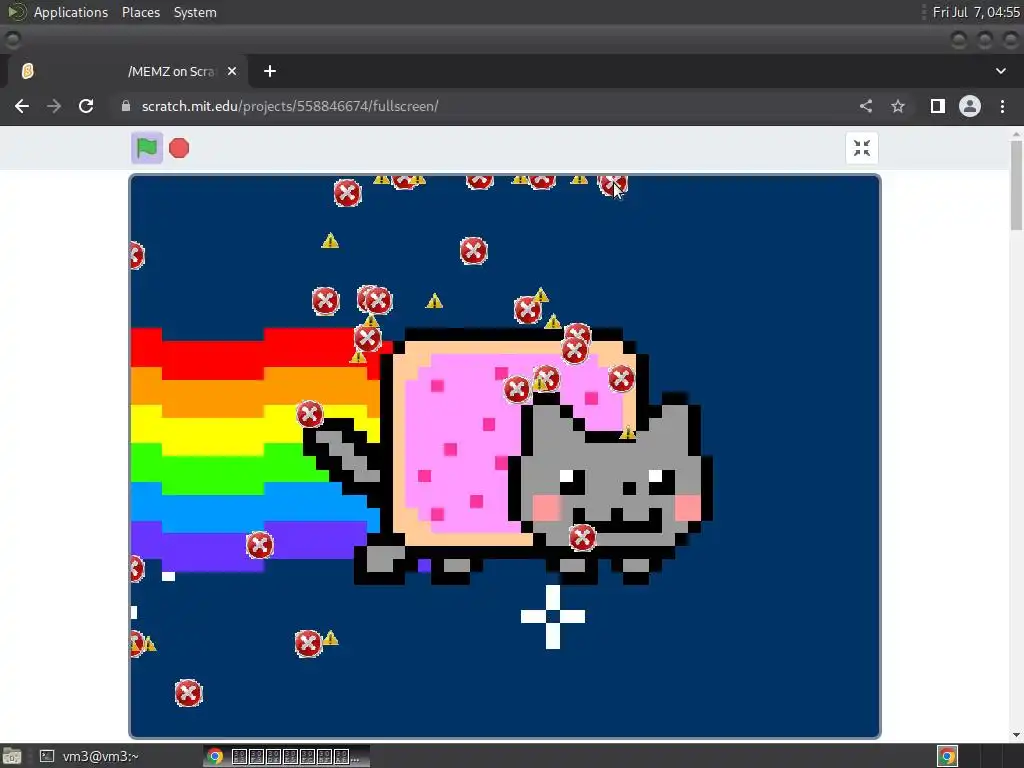The height and width of the screenshot is (768, 1024).
Task: Share this page using share icon
Action: click(866, 106)
